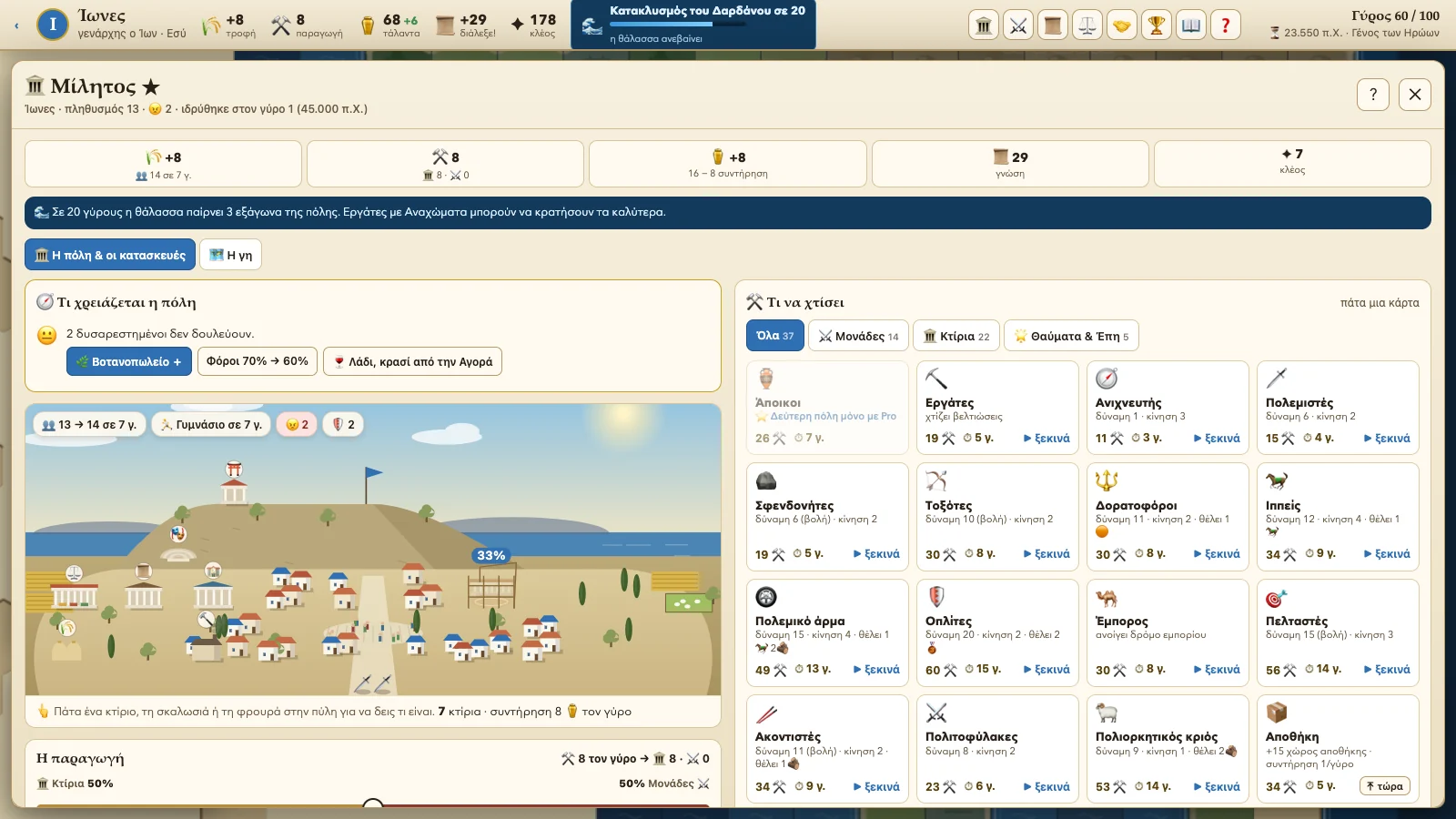Click the Ιππείς horse icon

click(x=1277, y=480)
